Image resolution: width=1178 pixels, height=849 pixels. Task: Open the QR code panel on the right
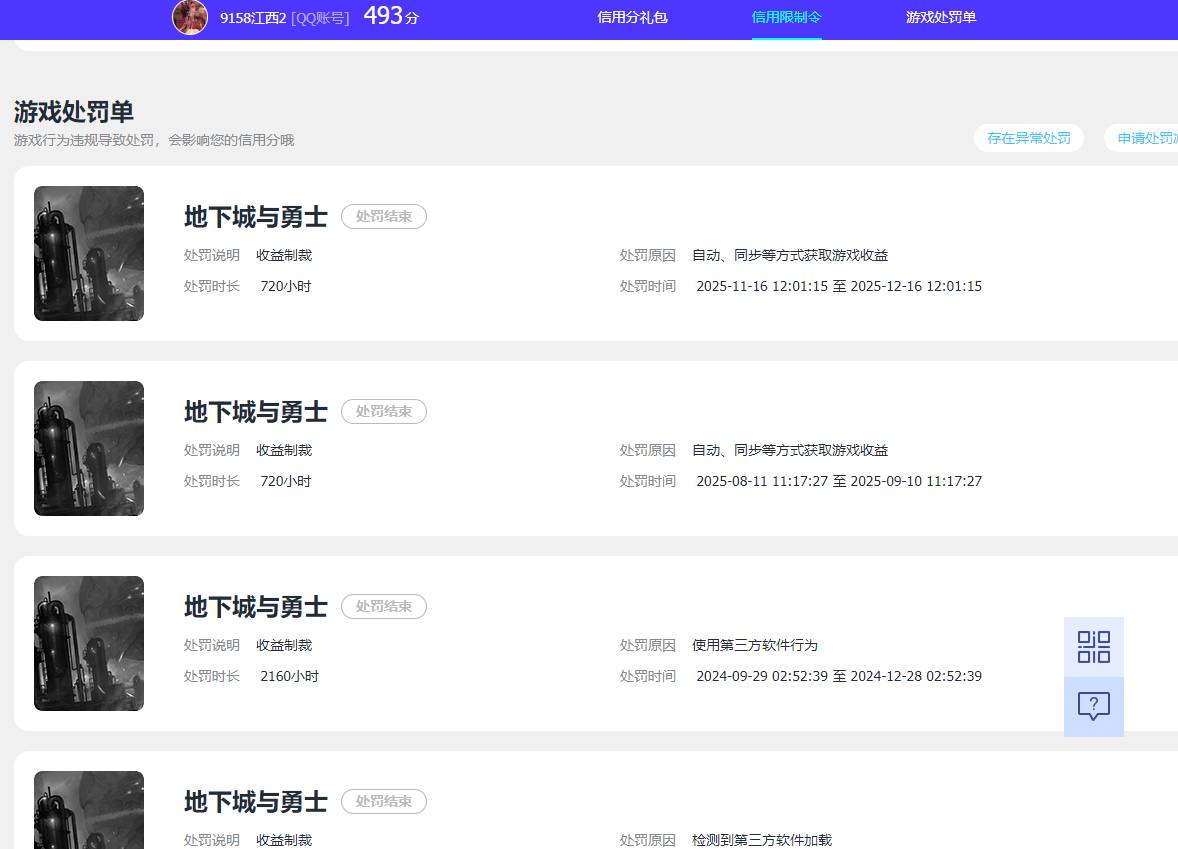[x=1093, y=647]
